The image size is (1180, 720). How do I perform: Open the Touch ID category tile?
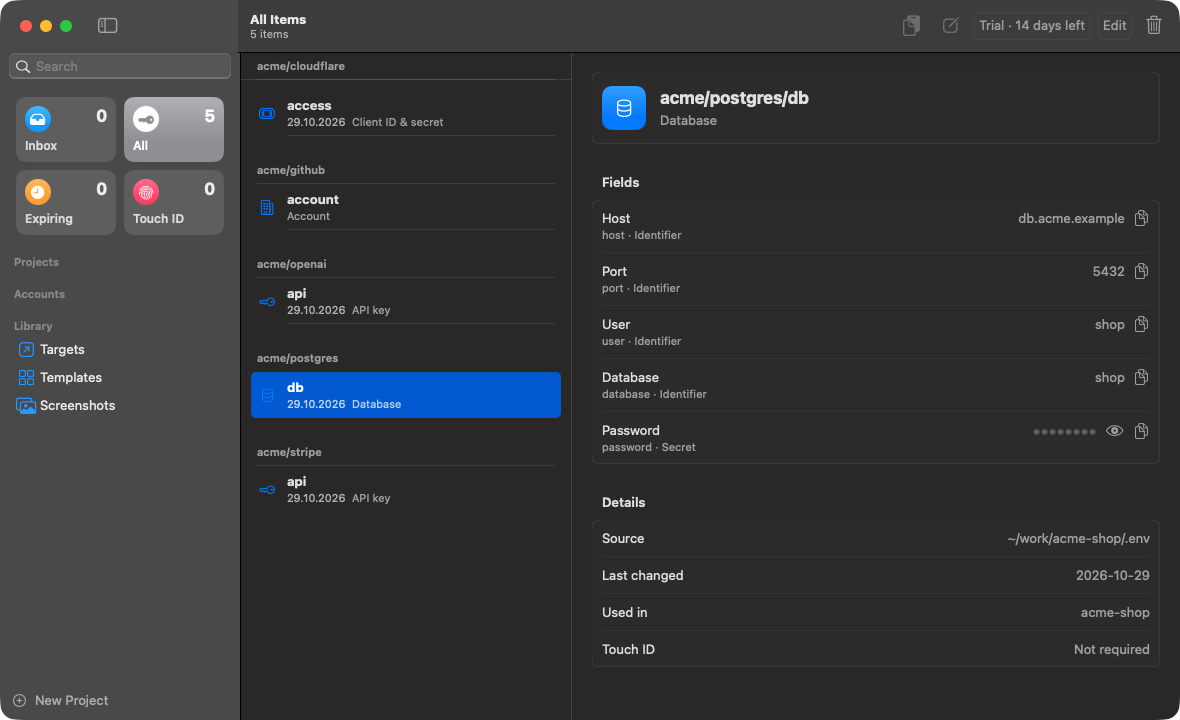tap(174, 202)
